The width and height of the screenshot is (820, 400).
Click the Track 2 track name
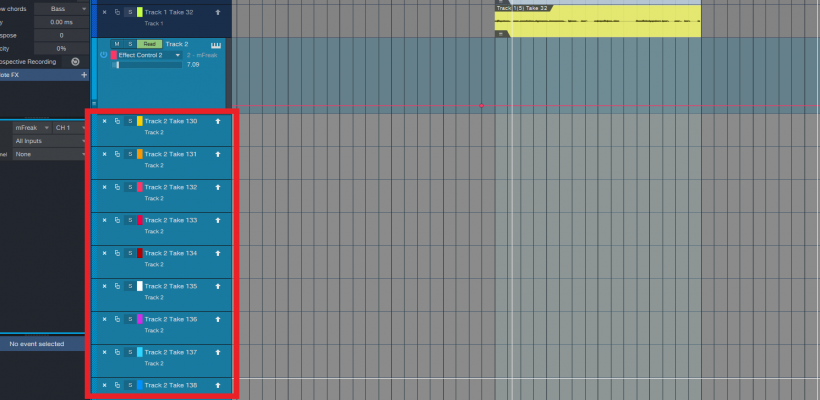pyautogui.click(x=177, y=44)
